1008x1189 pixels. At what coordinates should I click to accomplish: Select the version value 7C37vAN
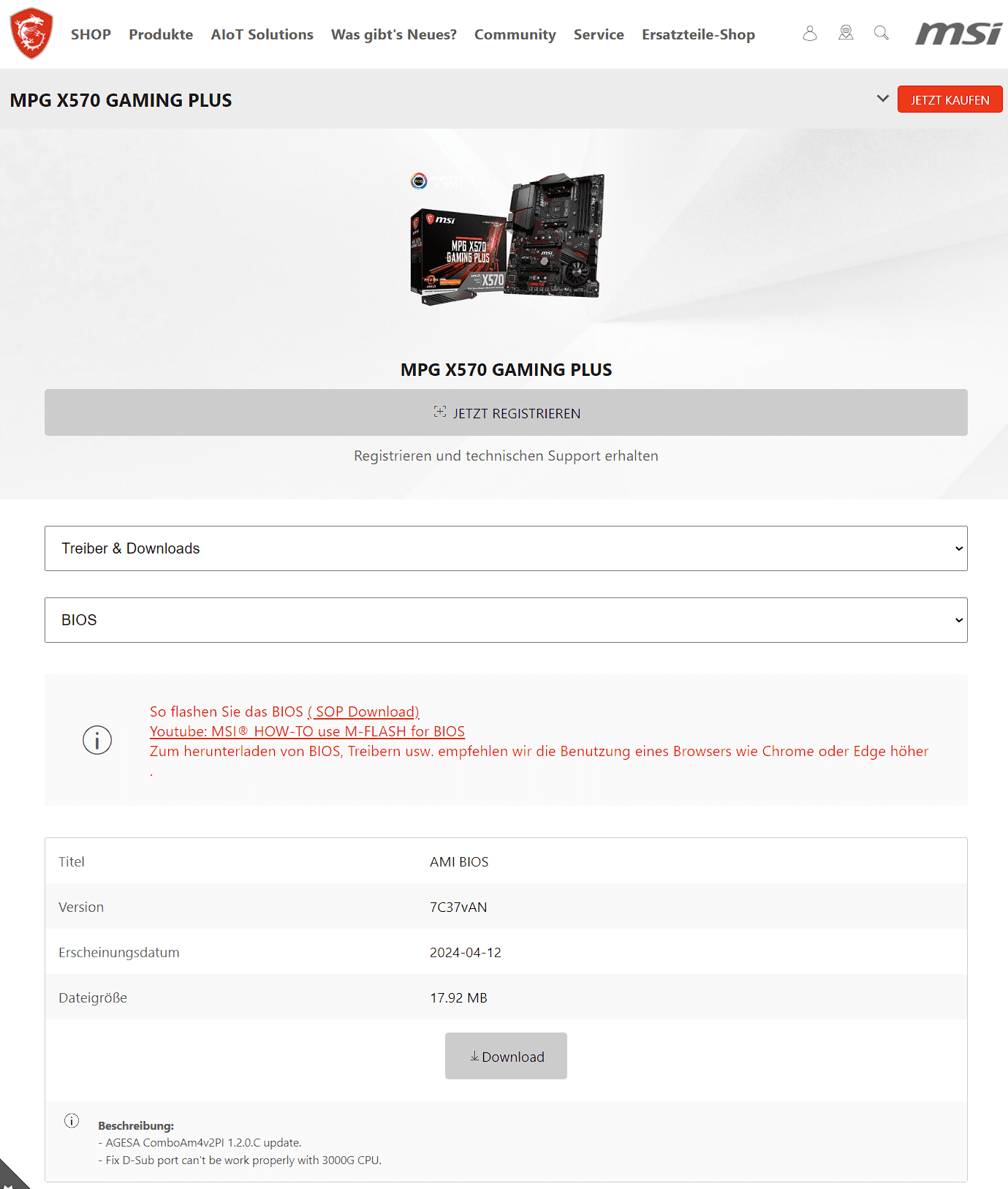click(458, 907)
